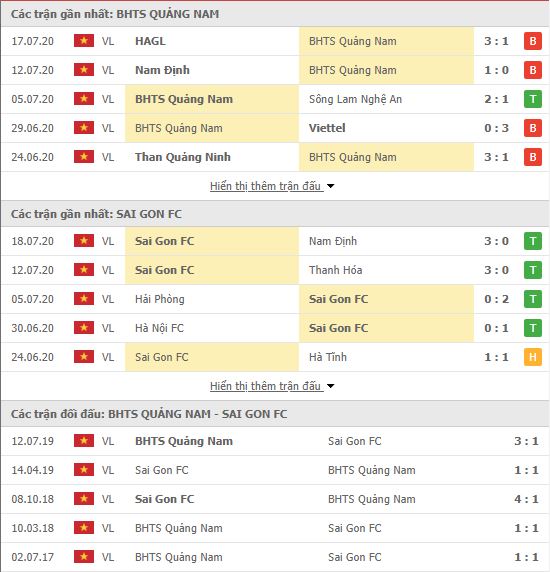
Task: Click the Vietnam flag on 08.10.18 head-to-head row
Action: [84, 499]
